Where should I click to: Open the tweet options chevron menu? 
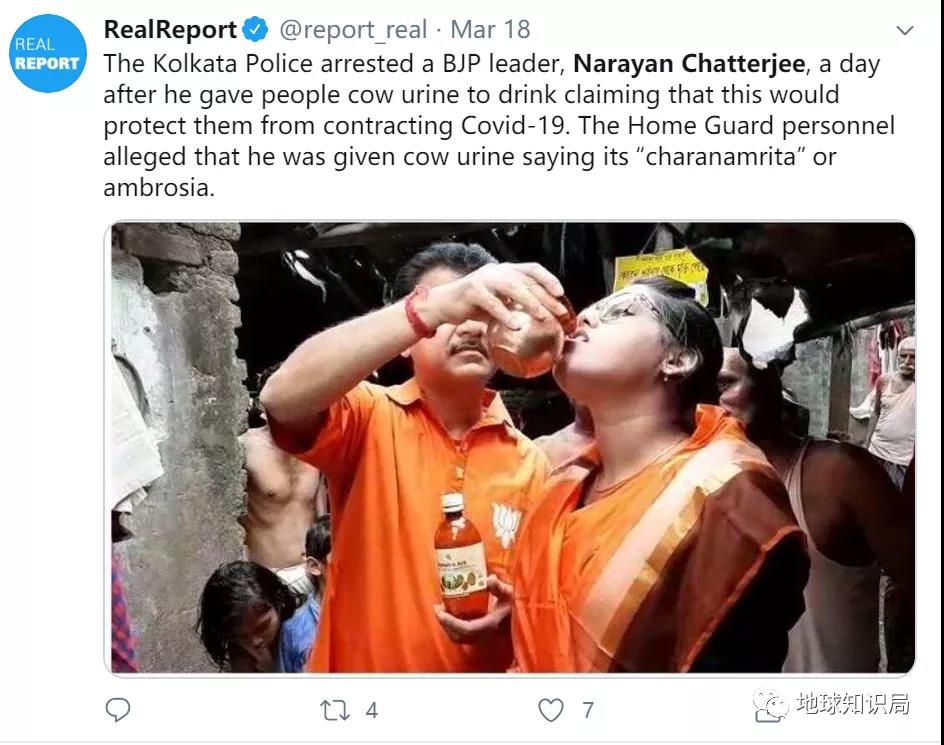[x=904, y=31]
